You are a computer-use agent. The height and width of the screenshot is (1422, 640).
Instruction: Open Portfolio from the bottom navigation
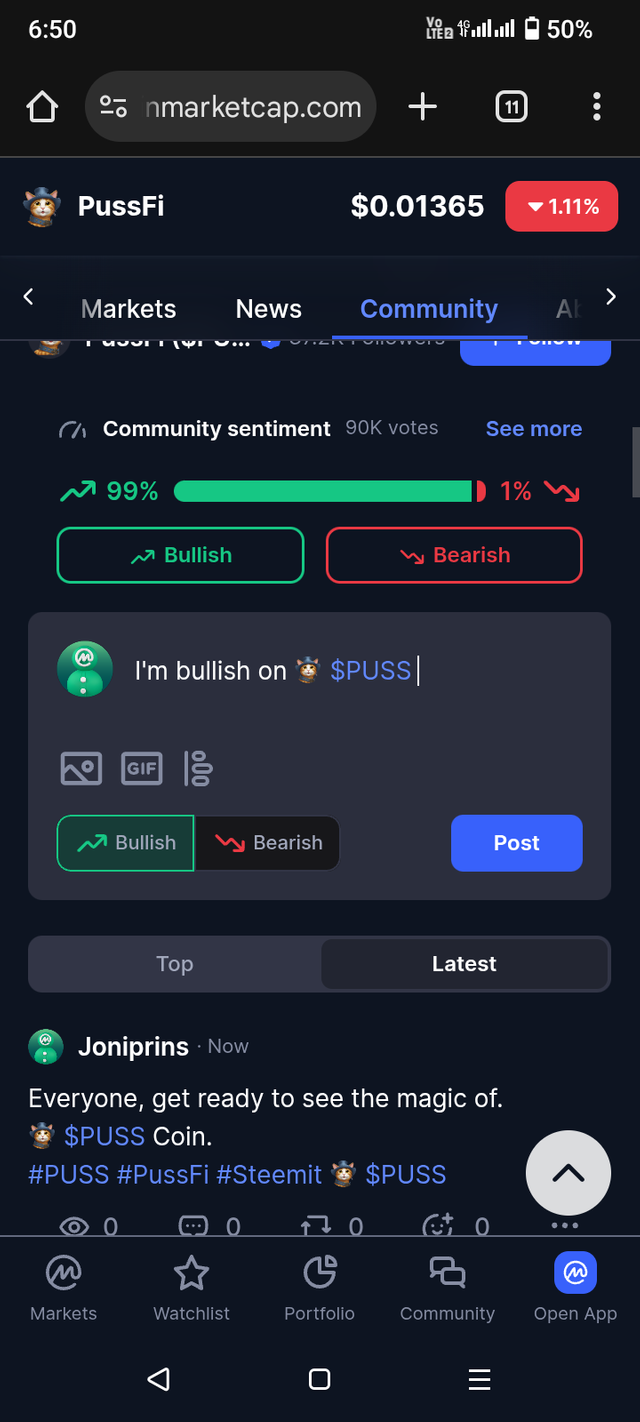click(319, 1289)
